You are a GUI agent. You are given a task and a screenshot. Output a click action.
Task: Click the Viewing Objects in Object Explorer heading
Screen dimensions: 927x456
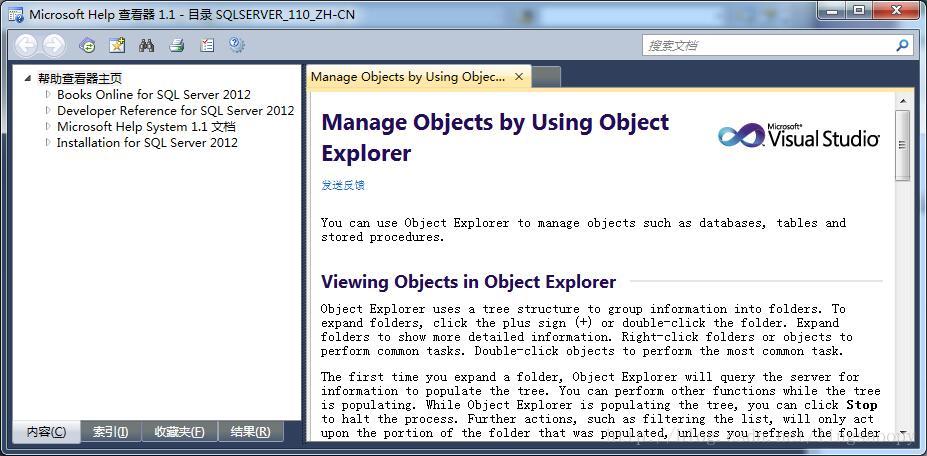(468, 282)
